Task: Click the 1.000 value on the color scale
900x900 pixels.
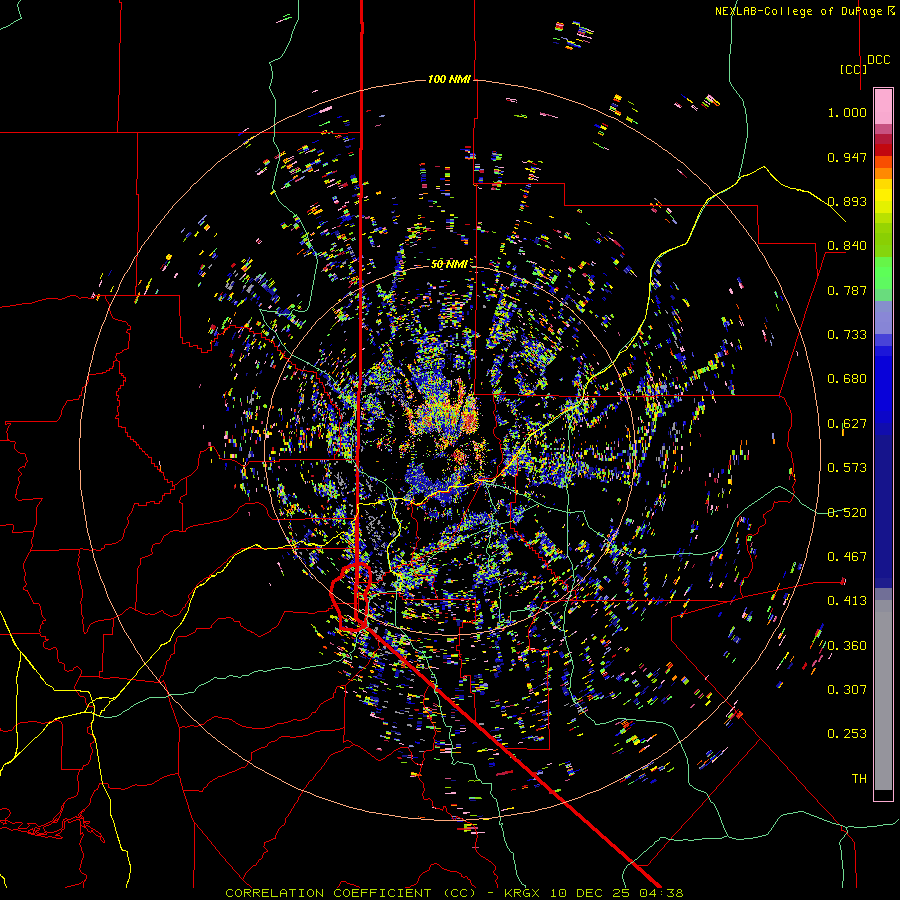Action: point(847,112)
